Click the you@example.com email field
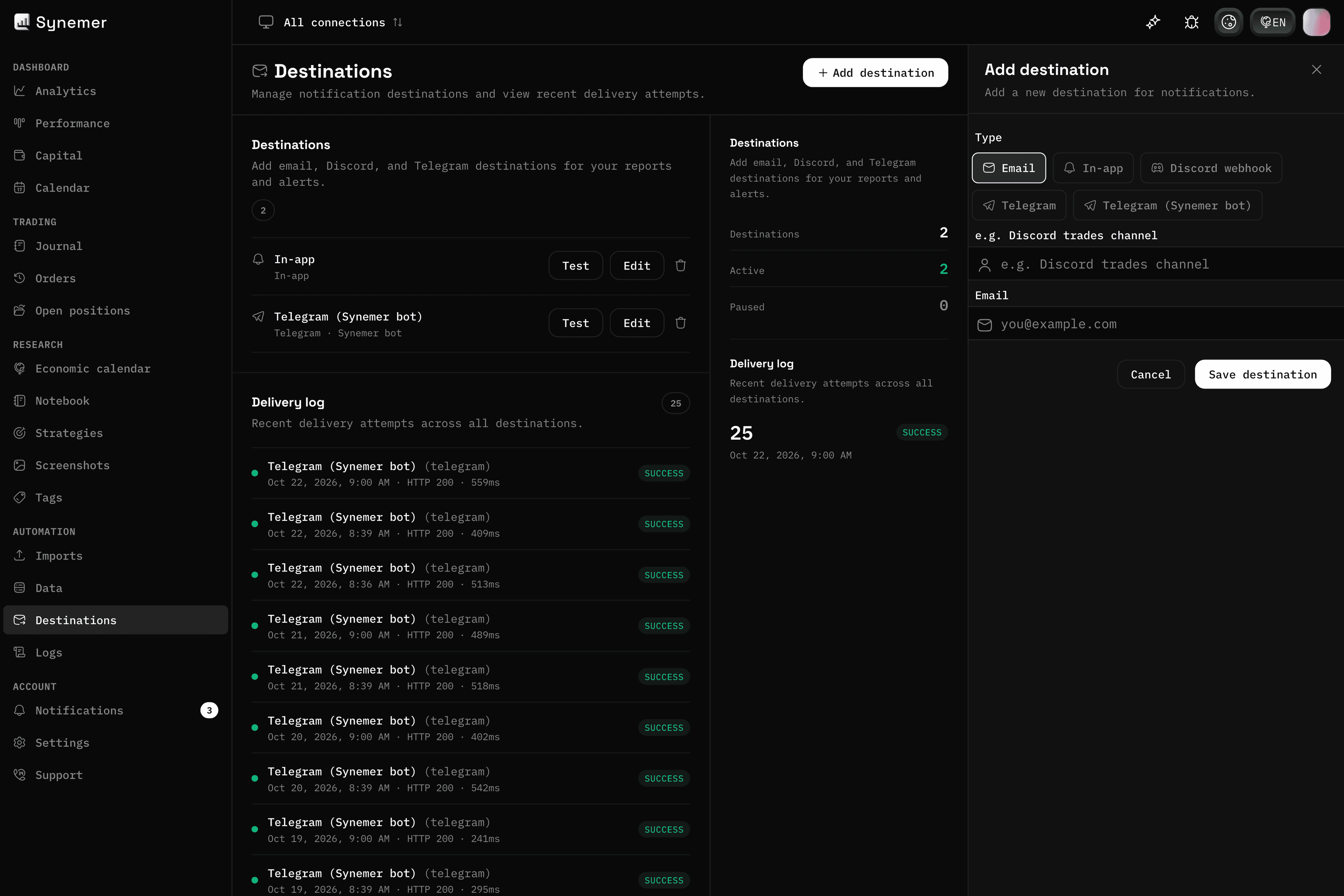The height and width of the screenshot is (896, 1344). 1156,324
